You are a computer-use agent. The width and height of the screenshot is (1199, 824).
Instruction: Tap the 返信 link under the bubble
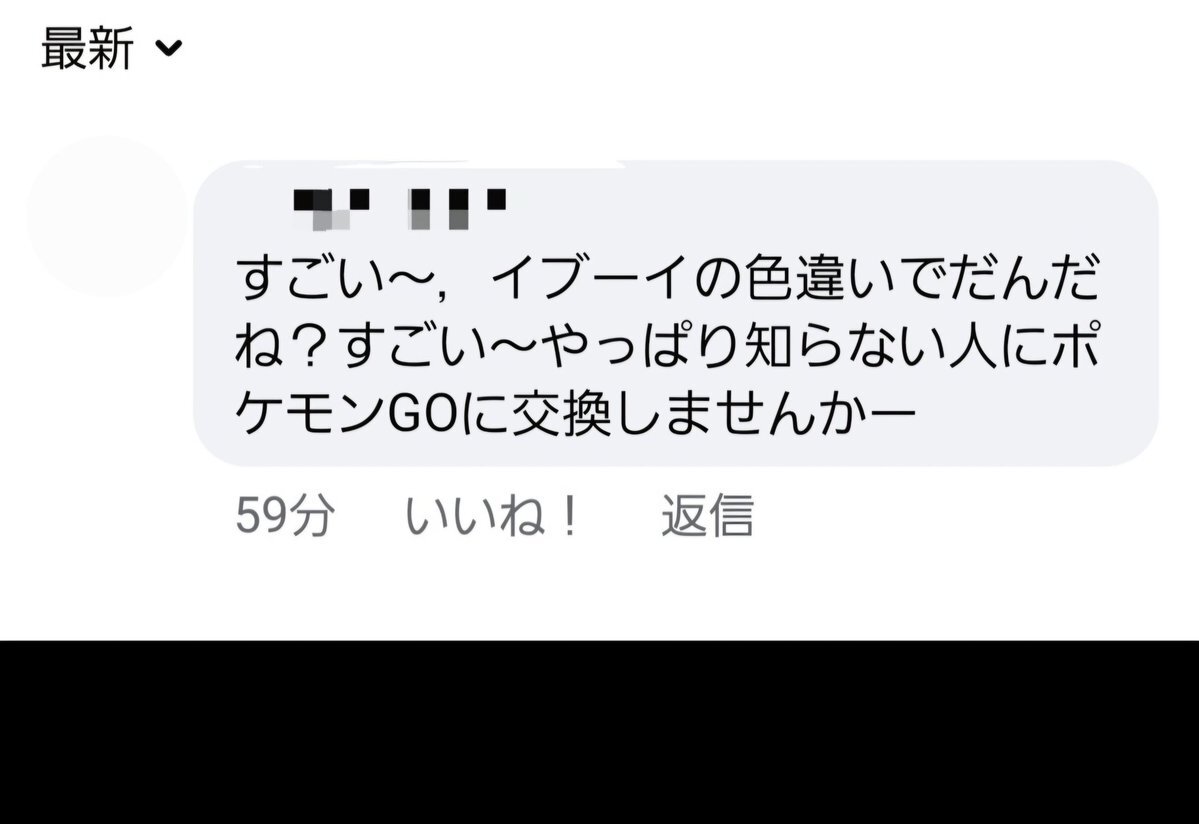click(x=707, y=515)
